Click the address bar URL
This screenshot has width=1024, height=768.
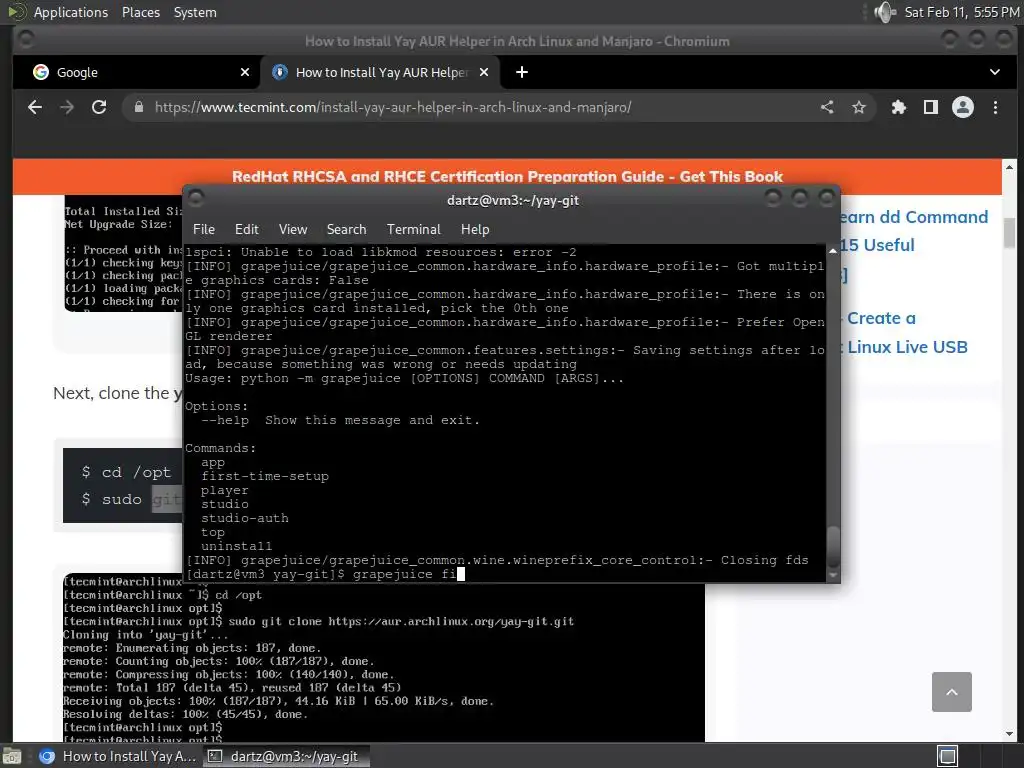[x=393, y=107]
